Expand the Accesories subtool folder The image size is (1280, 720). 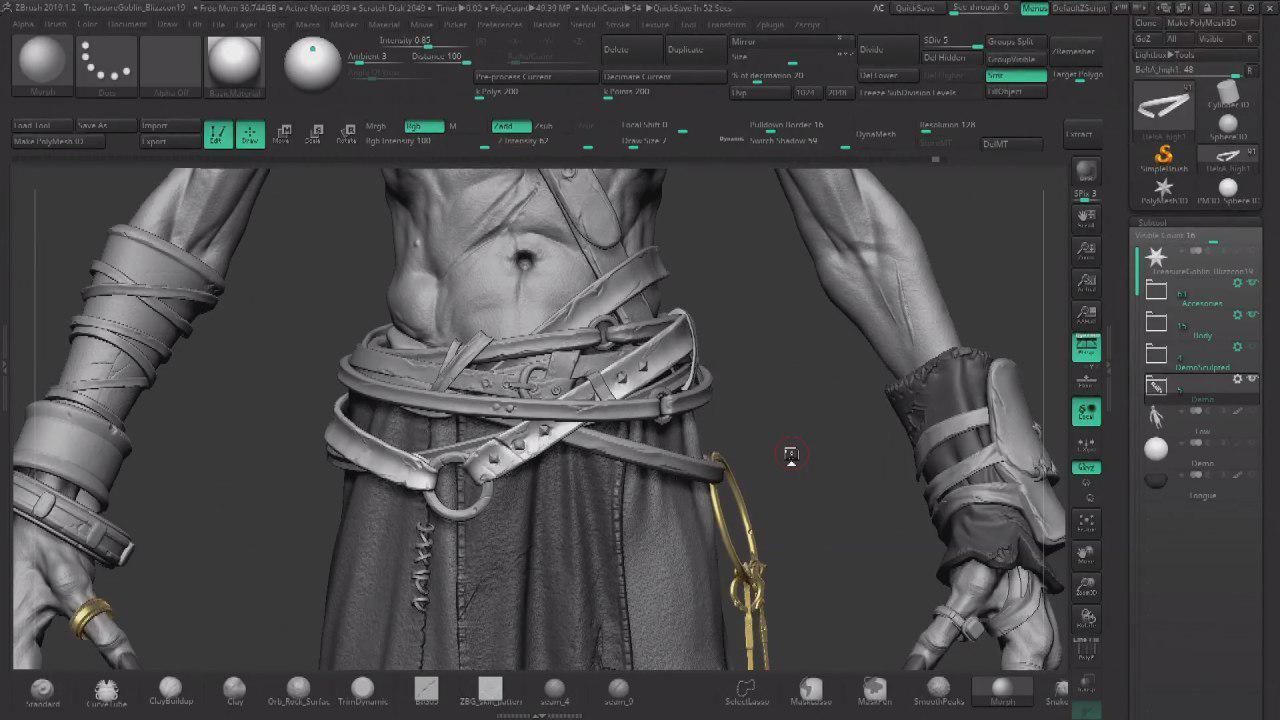(x=1157, y=291)
